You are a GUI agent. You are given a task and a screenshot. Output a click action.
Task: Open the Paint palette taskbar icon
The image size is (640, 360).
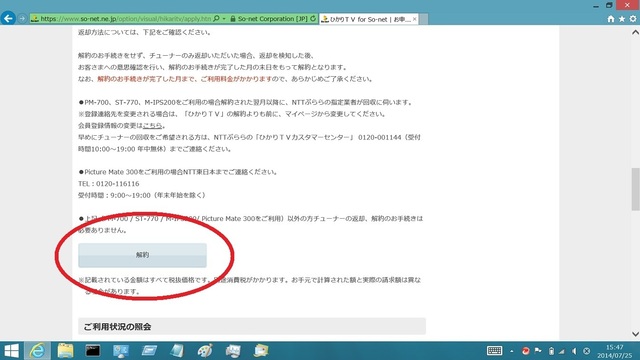204,351
